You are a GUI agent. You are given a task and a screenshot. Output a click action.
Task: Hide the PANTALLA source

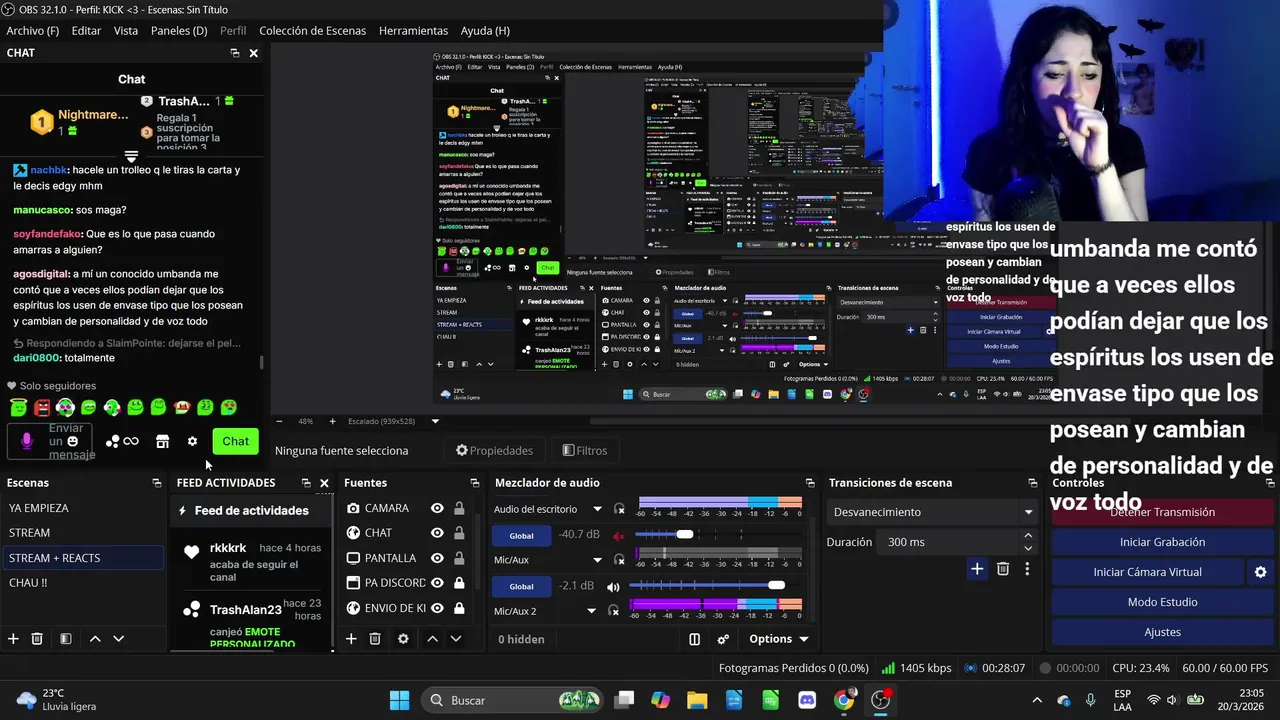437,558
